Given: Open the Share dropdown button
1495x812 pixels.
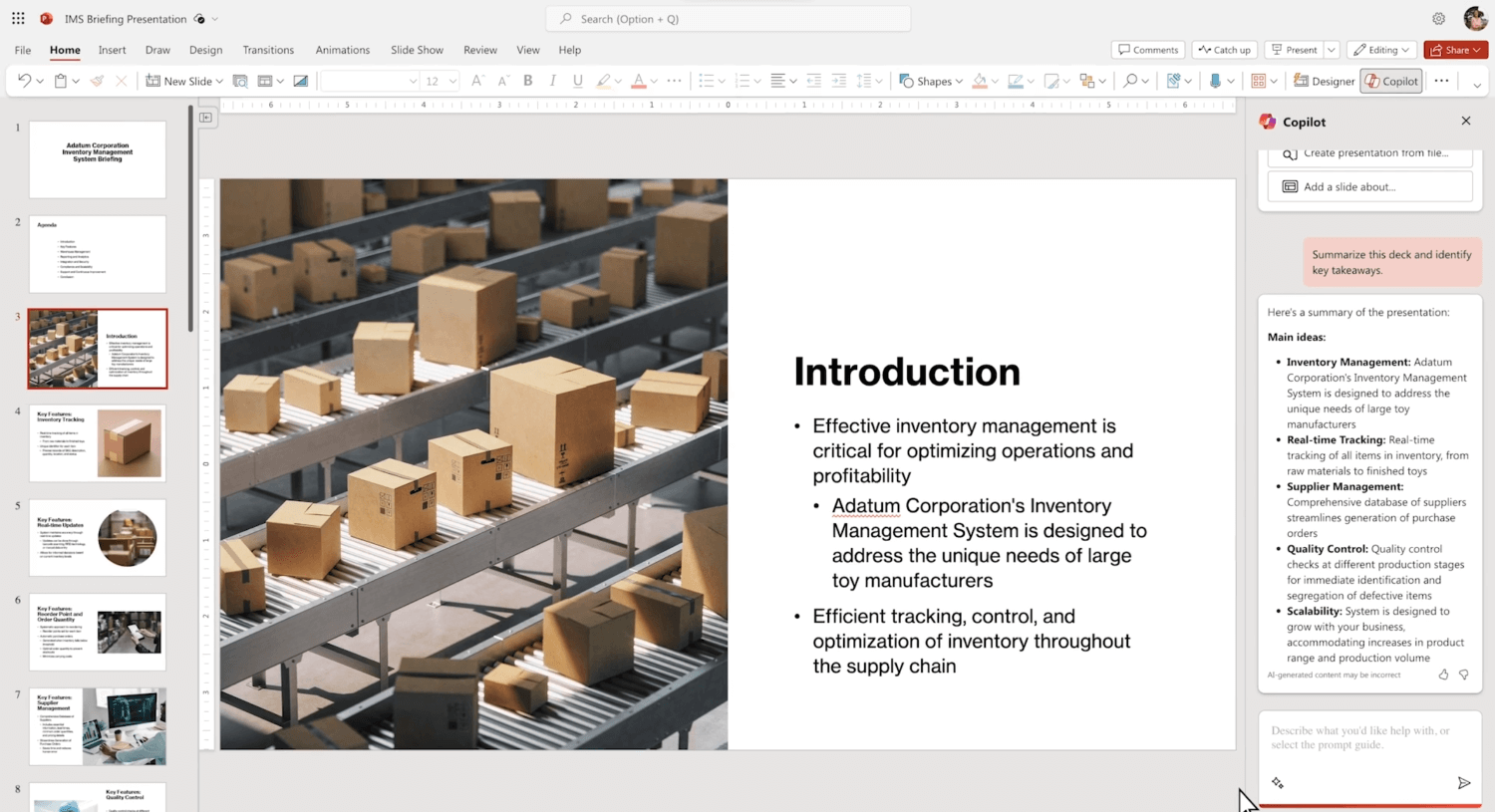Looking at the screenshot, I should [1455, 50].
